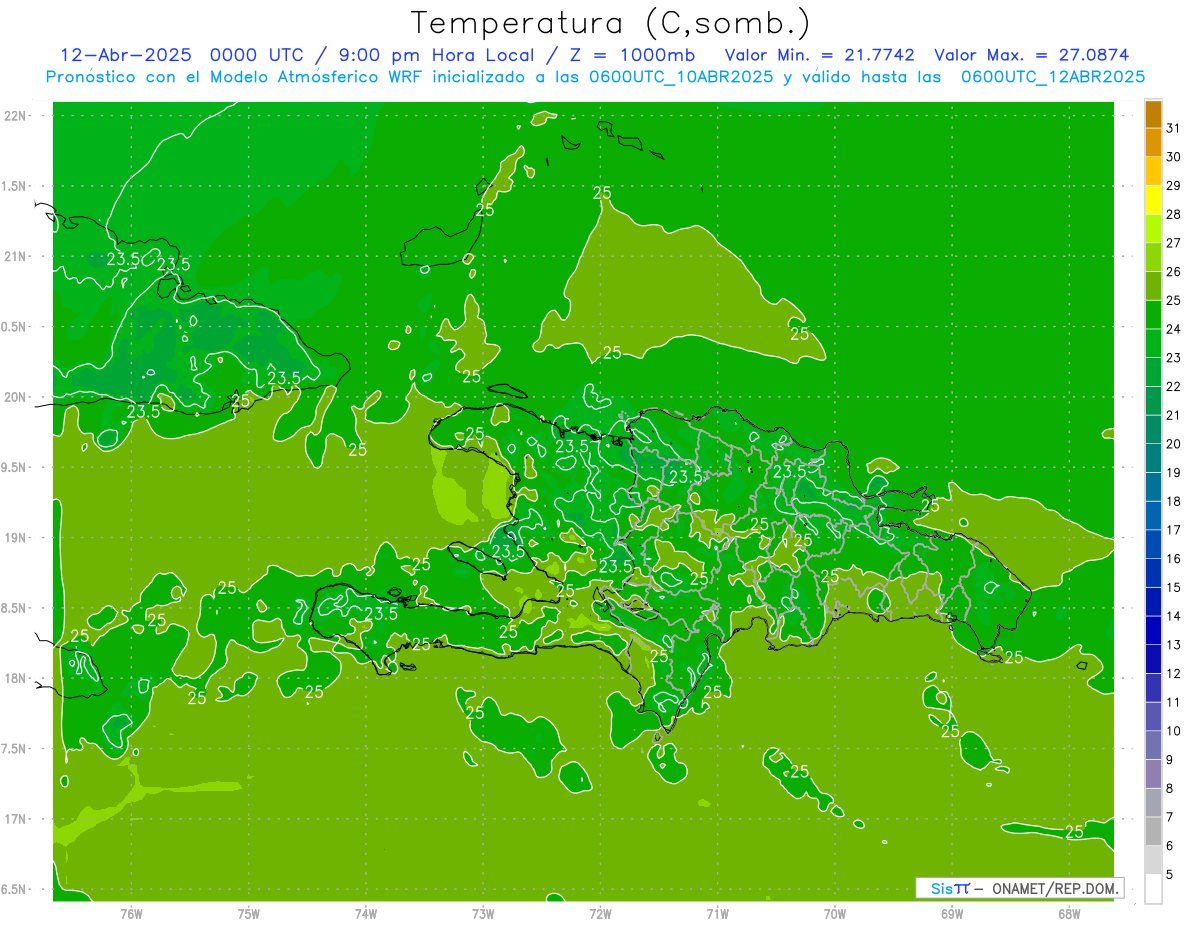Click the "71W" longitude axis label
The image size is (1200, 927).
(x=717, y=913)
